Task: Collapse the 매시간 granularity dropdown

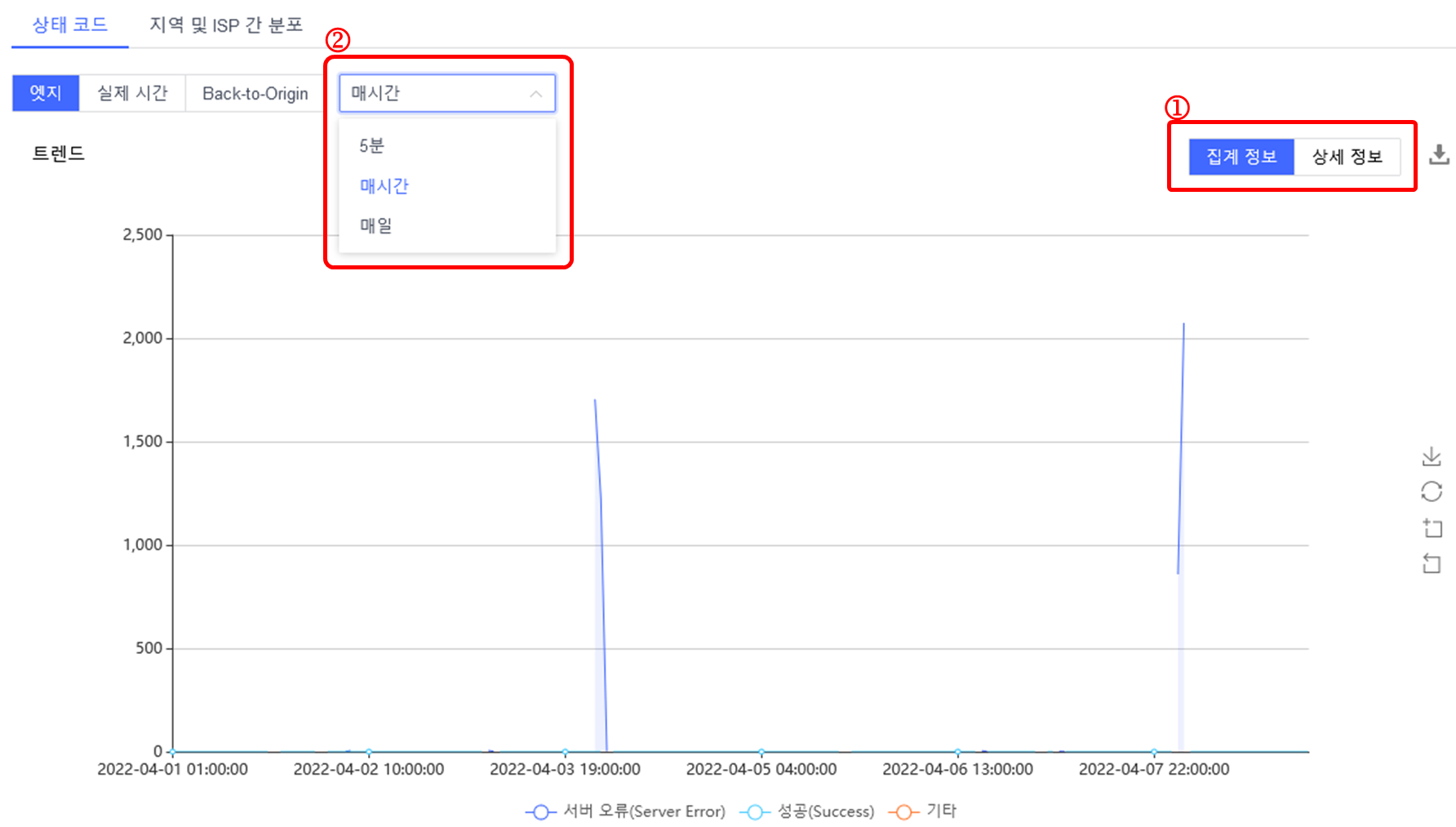Action: (x=447, y=93)
